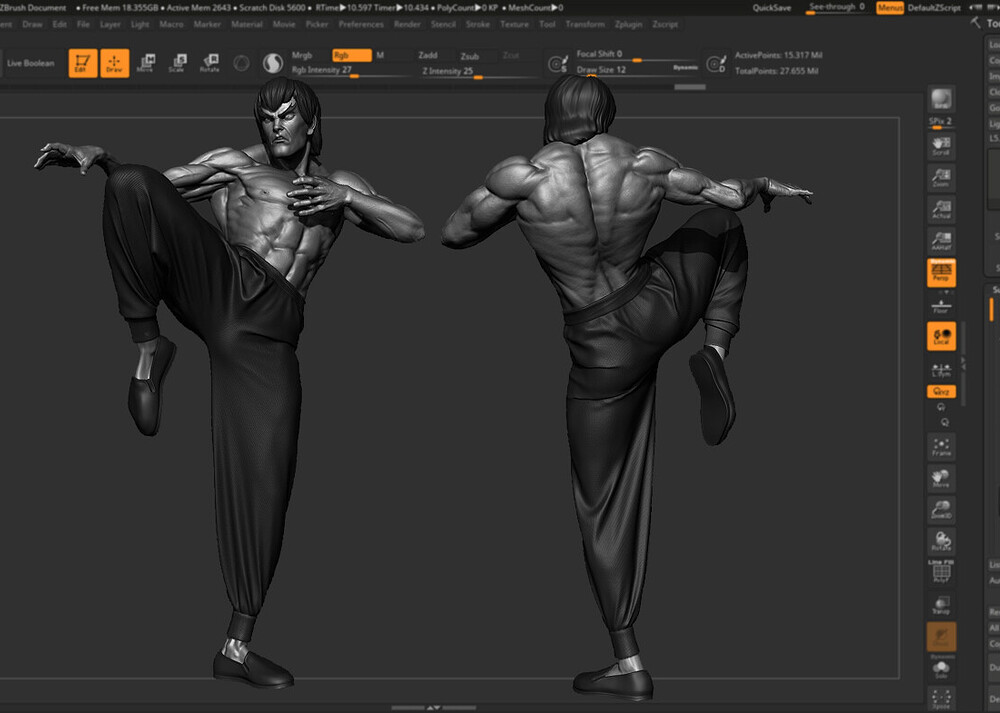The image size is (1000, 713).
Task: Toggle the Menus button
Action: [x=890, y=8]
